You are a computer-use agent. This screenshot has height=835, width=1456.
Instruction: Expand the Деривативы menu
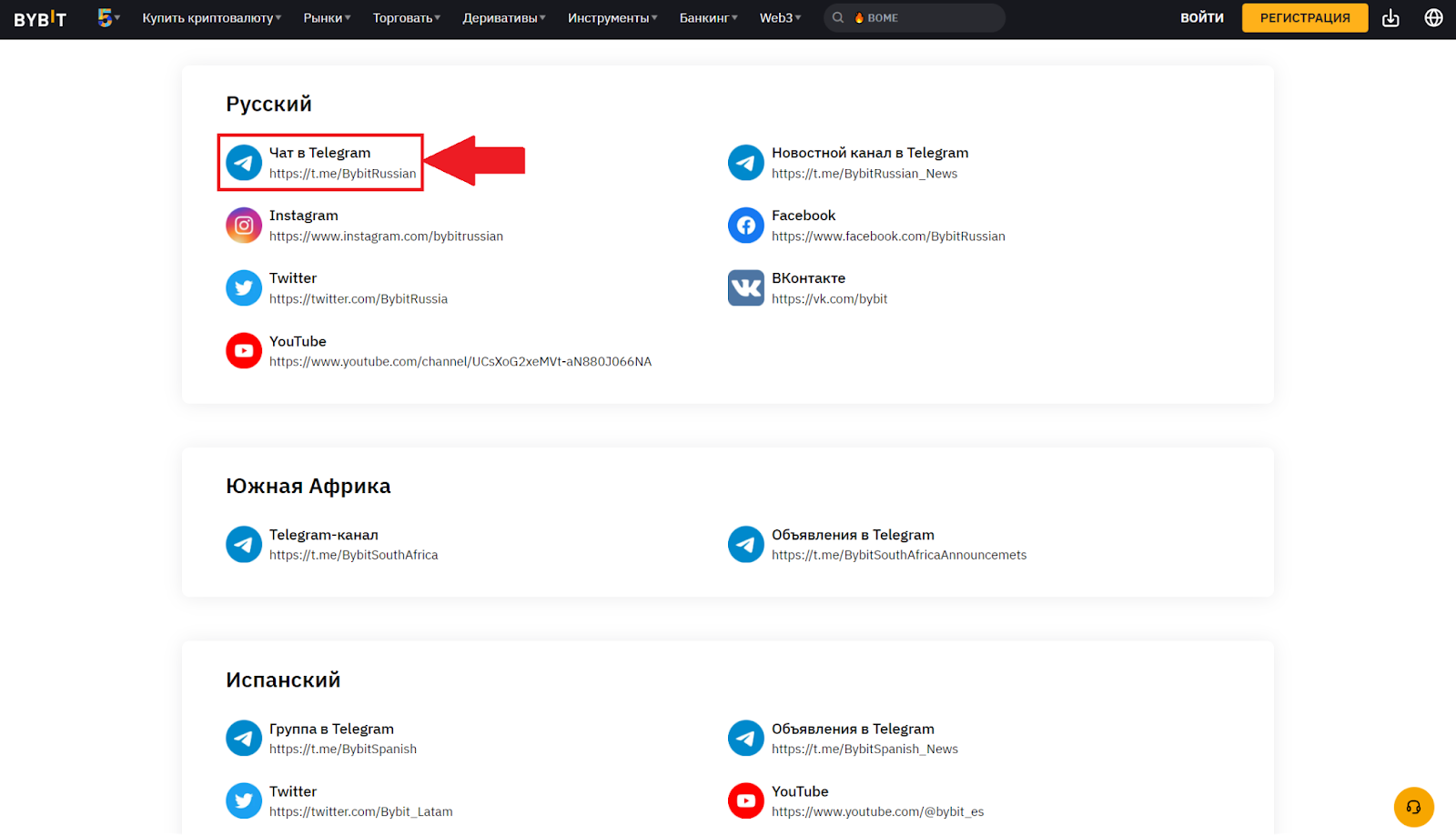504,18
